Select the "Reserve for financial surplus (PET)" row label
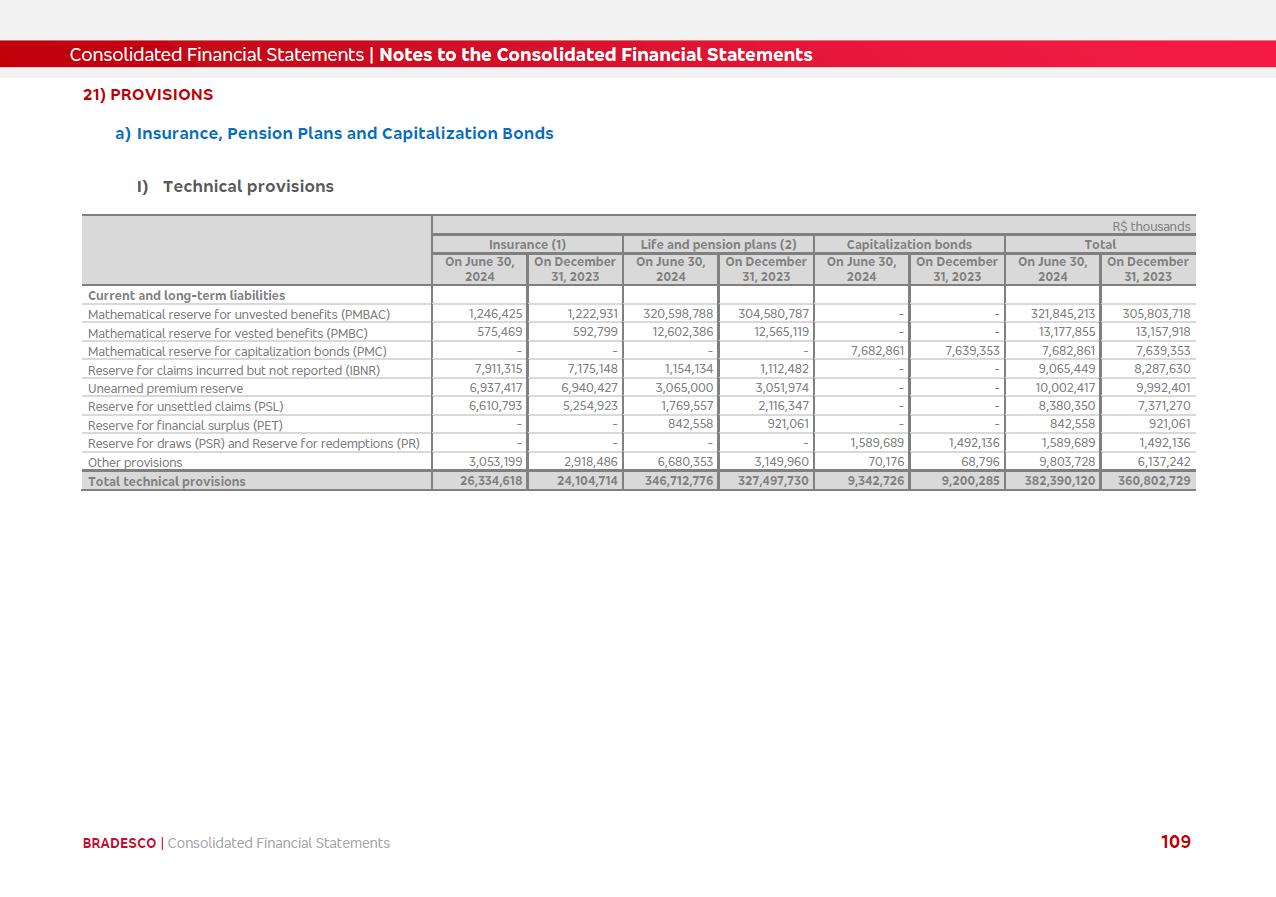Screen dimensions: 1276x897 pyautogui.click(x=185, y=425)
